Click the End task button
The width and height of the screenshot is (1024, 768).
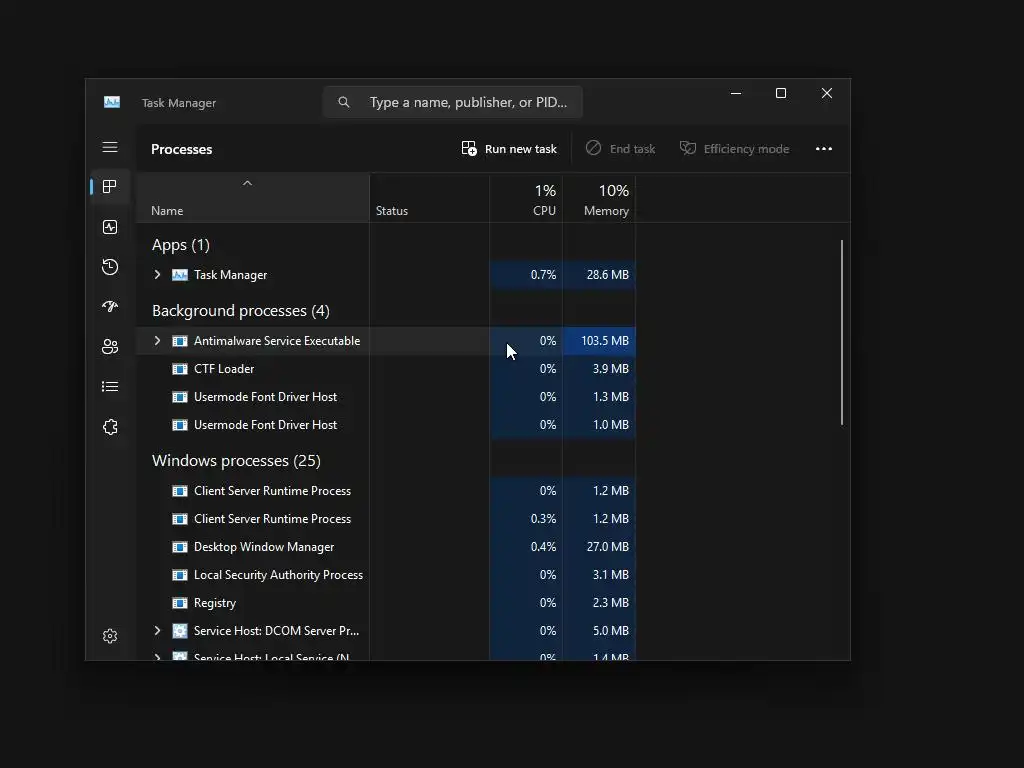620,149
